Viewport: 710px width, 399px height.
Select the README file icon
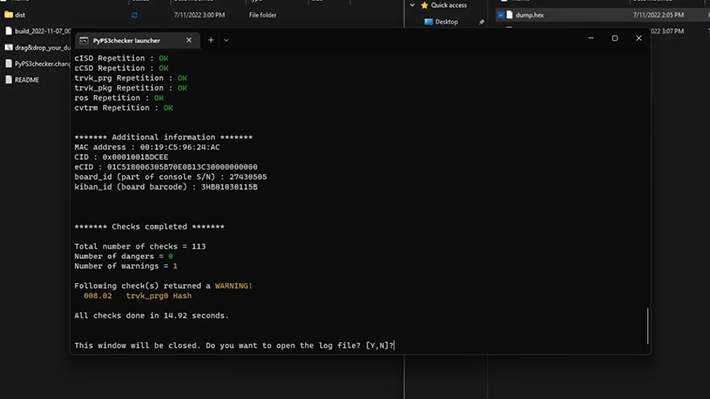point(9,80)
